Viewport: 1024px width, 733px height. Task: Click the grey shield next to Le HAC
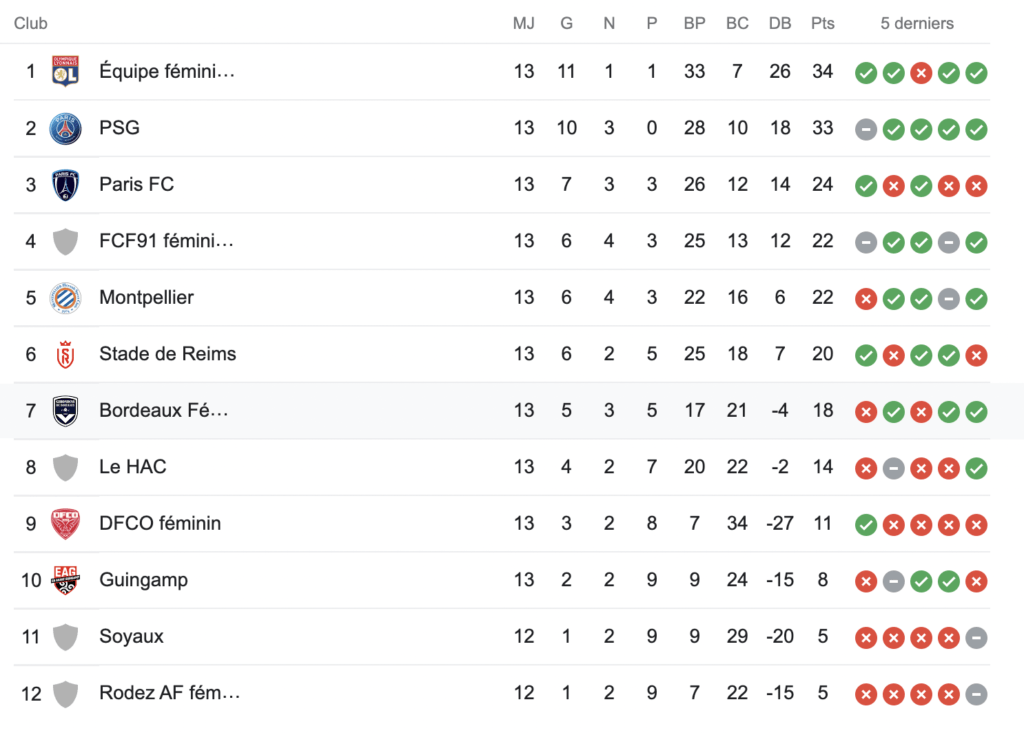(x=65, y=468)
